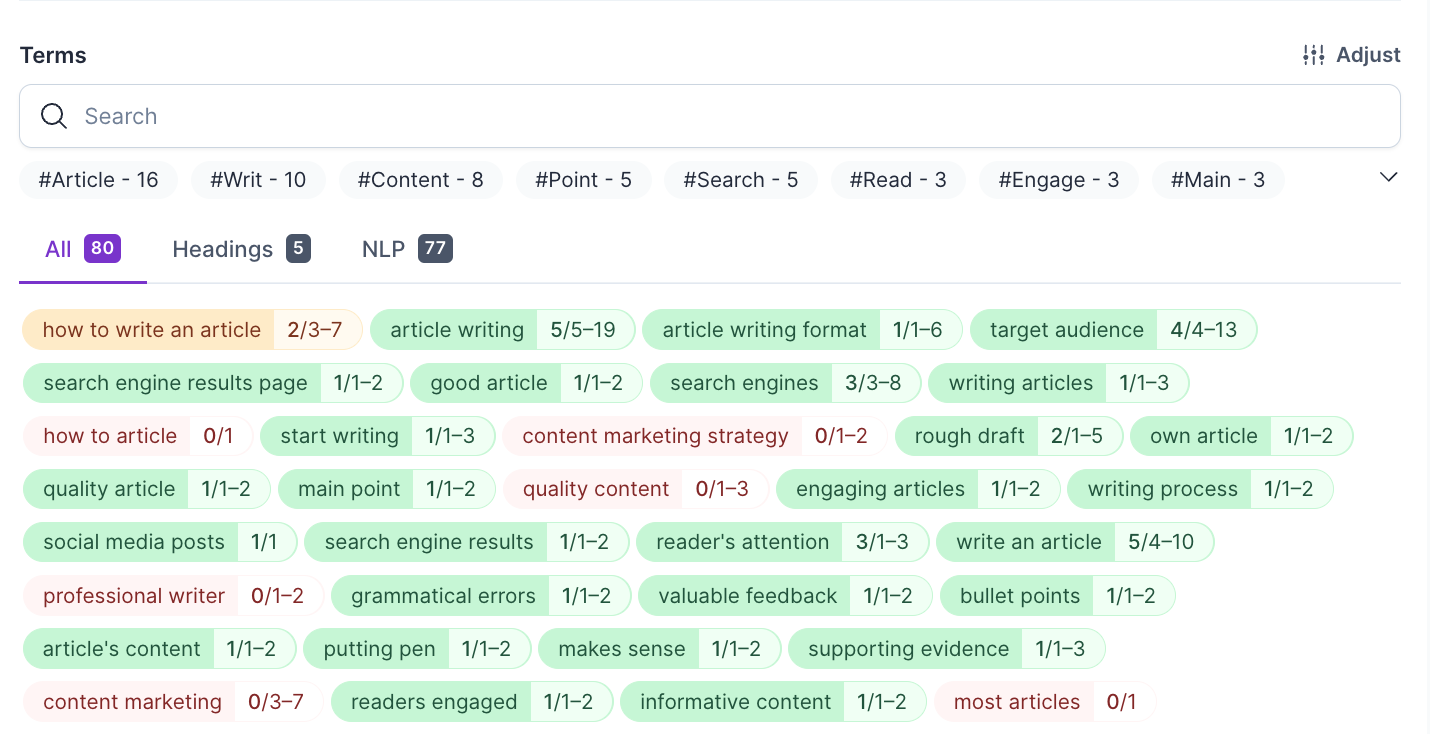Toggle the #Writ - 10 filter
This screenshot has width=1430, height=734.
(258, 180)
